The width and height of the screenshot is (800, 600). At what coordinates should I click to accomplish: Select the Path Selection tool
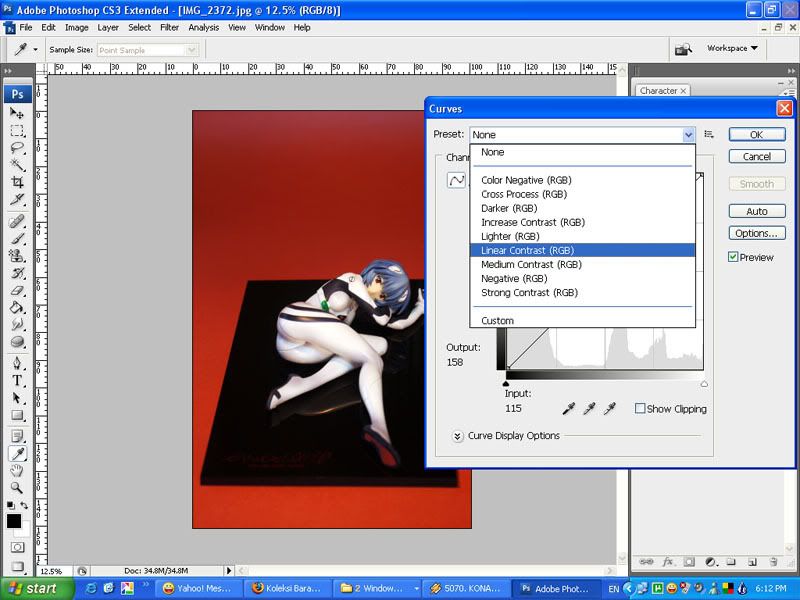coord(17,398)
